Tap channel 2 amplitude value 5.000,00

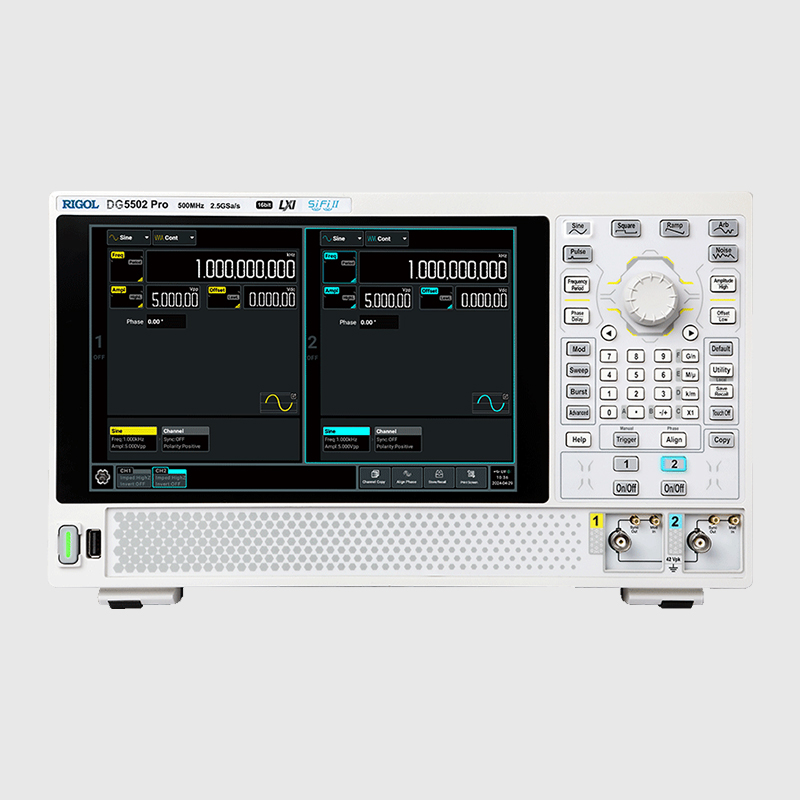386,298
